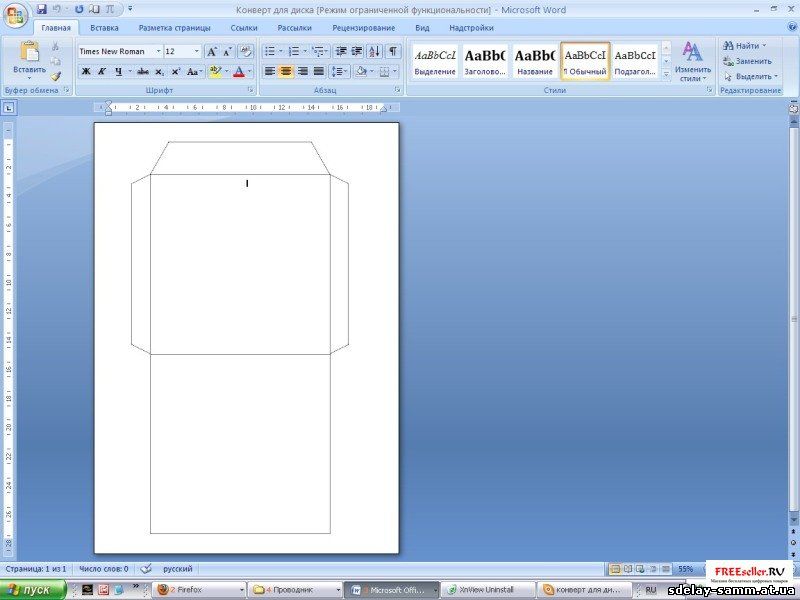The width and height of the screenshot is (800, 600).
Task: Switch to Print Layout view in status bar
Action: click(615, 569)
